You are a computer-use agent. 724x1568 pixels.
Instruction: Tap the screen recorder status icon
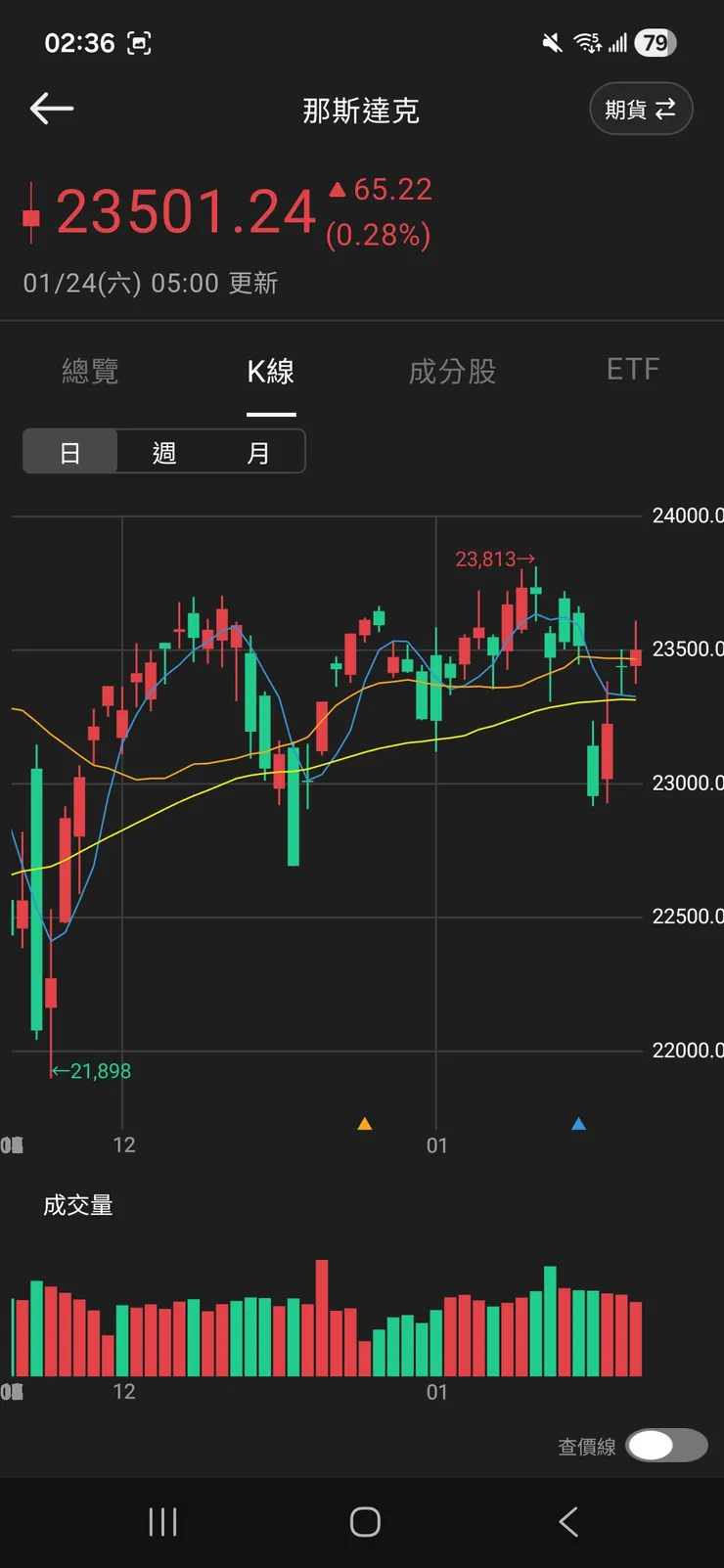(x=140, y=43)
